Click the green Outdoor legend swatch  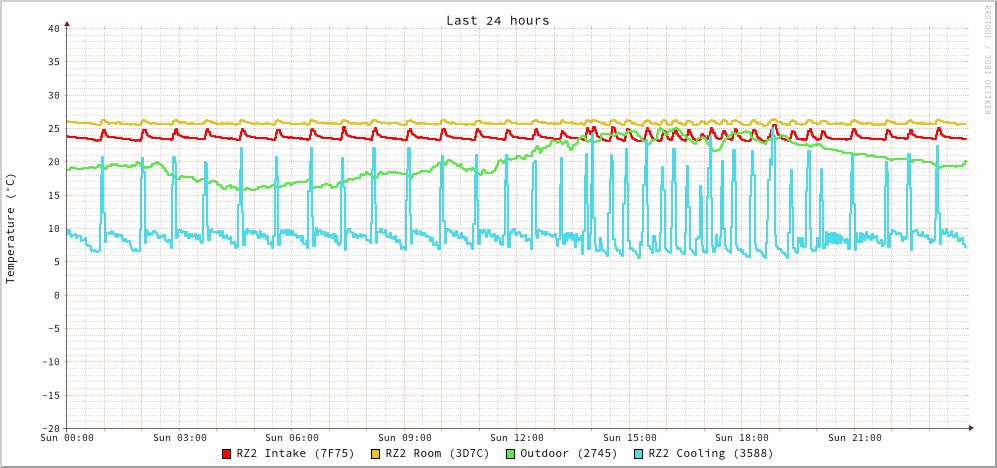point(510,454)
